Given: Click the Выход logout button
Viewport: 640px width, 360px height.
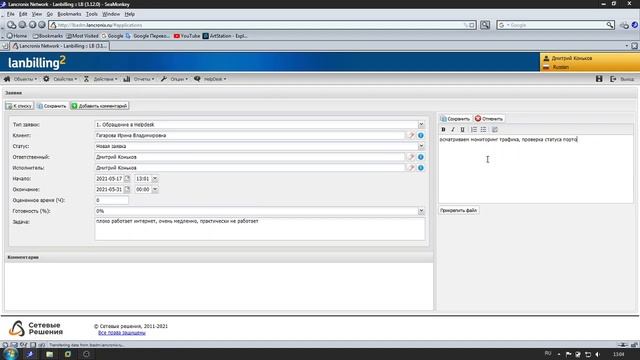Looking at the screenshot, I should click(622, 79).
